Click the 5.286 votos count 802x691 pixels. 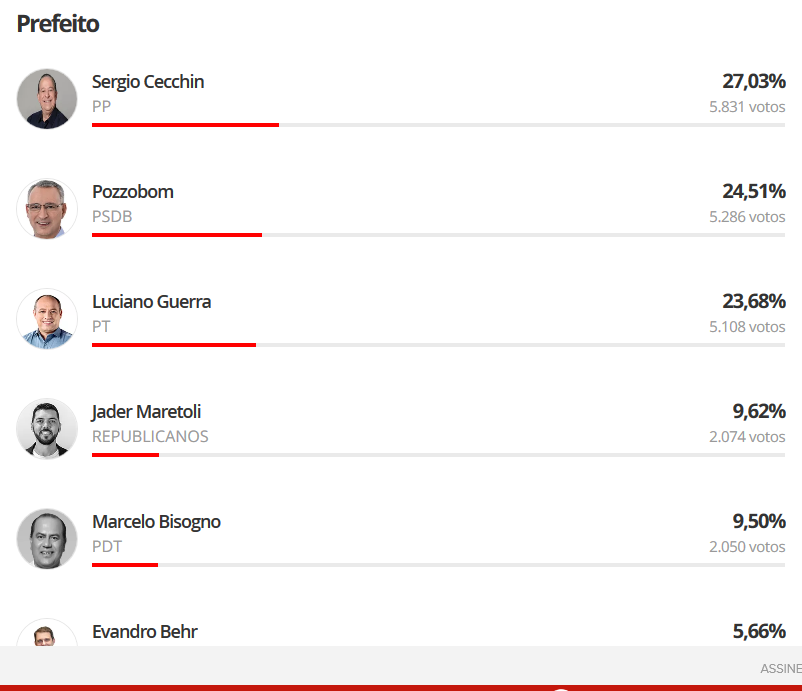point(747,217)
